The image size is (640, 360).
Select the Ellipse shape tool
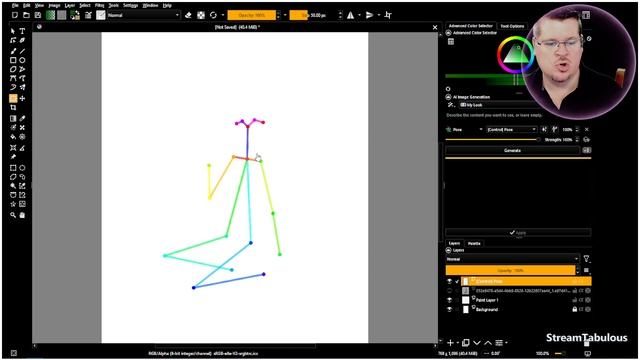click(x=22, y=60)
